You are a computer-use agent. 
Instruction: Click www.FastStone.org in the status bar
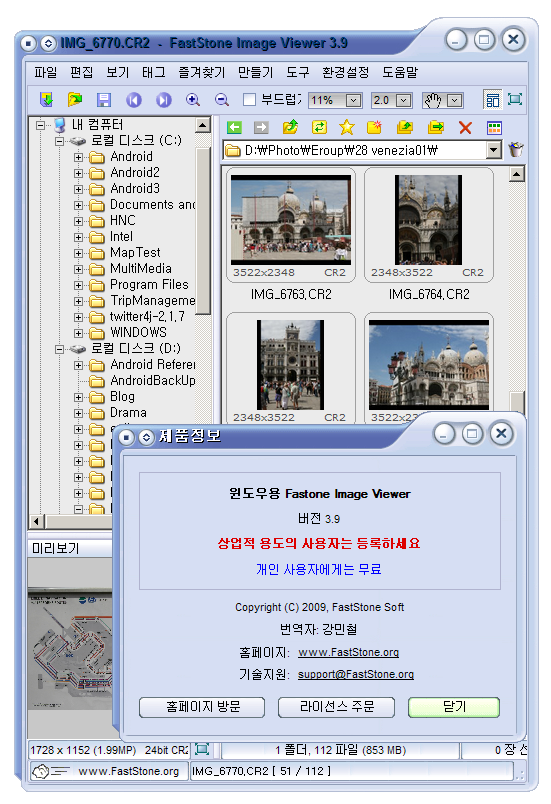(x=128, y=771)
